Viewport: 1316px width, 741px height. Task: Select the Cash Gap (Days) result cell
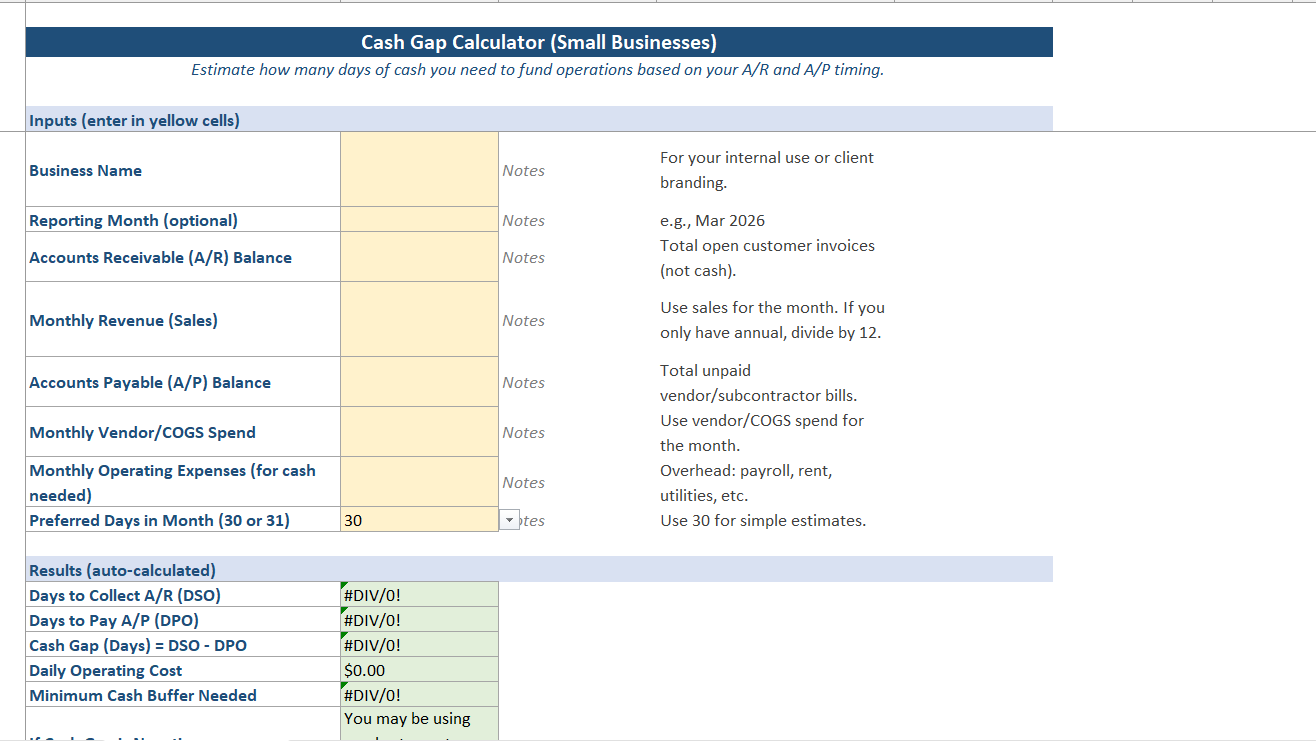(x=419, y=645)
